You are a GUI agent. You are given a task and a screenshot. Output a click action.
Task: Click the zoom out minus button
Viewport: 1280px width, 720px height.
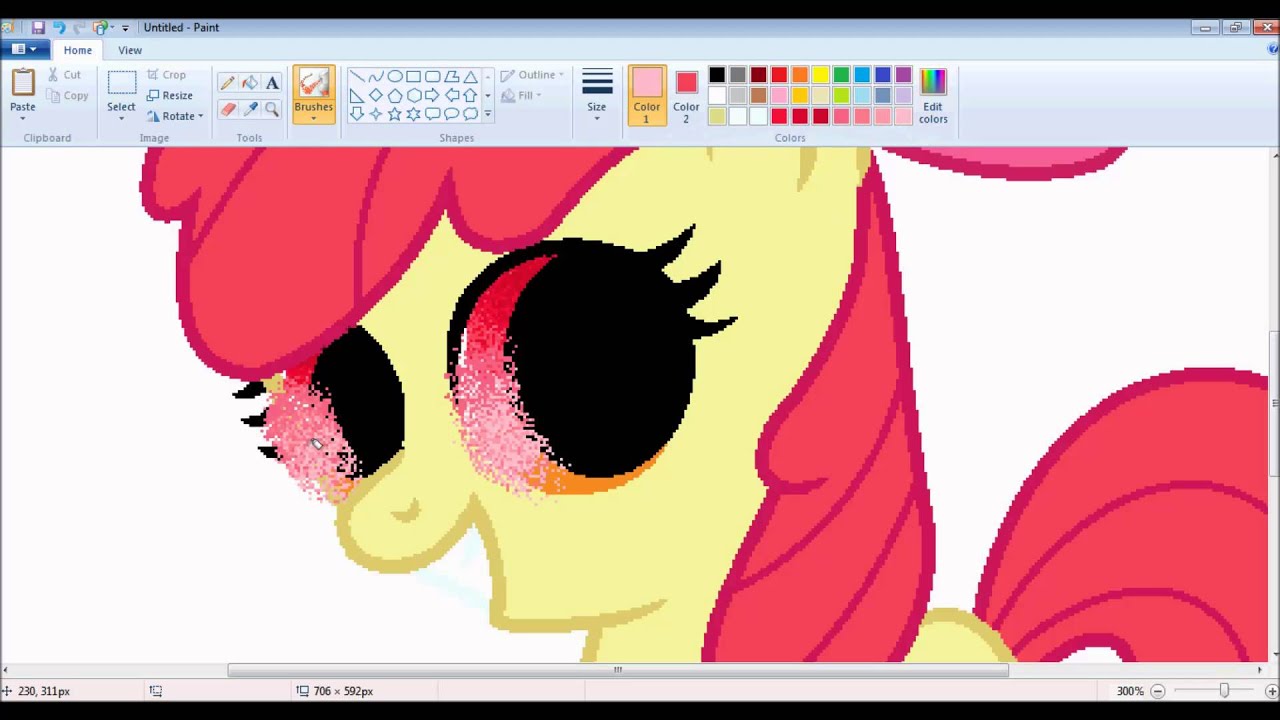[x=1158, y=691]
